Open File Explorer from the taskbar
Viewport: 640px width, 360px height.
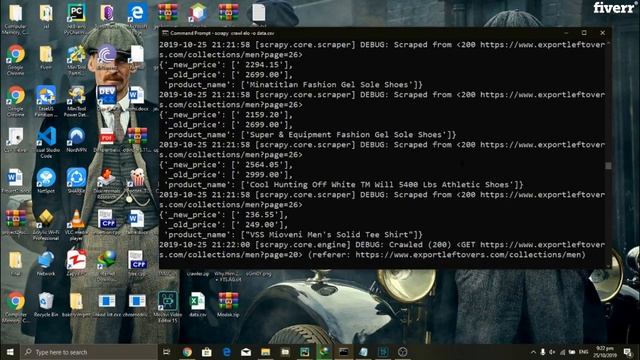[266, 352]
